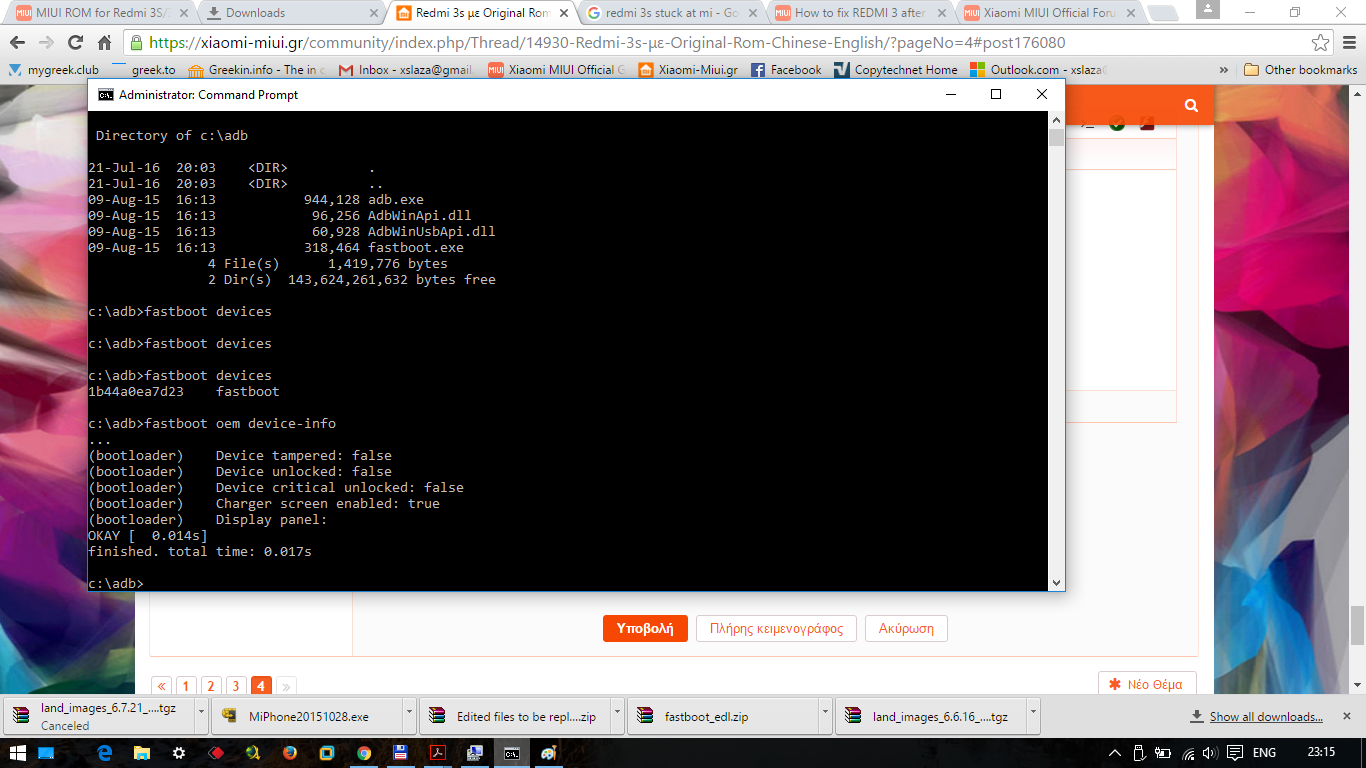1366x768 pixels.
Task: Show hidden system tray icons
Action: click(1116, 752)
